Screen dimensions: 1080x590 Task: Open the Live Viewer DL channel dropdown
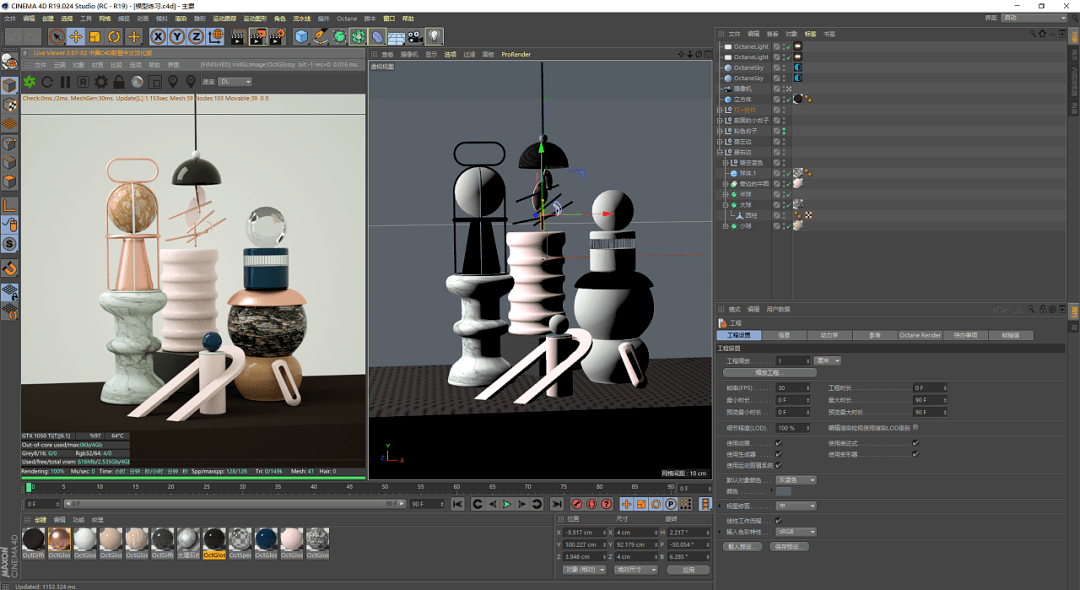click(236, 82)
